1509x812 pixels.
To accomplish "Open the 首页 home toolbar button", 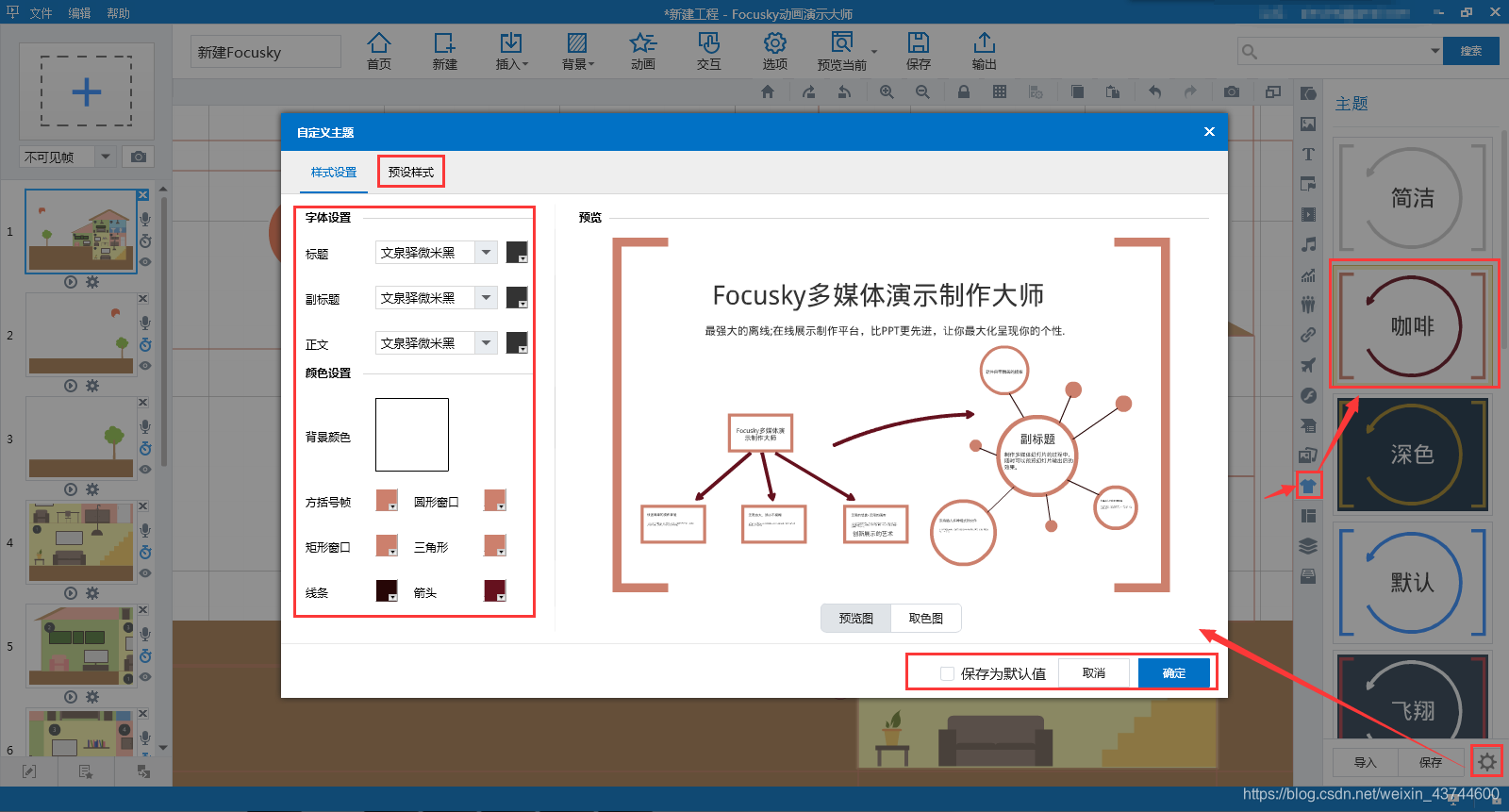I will click(378, 51).
